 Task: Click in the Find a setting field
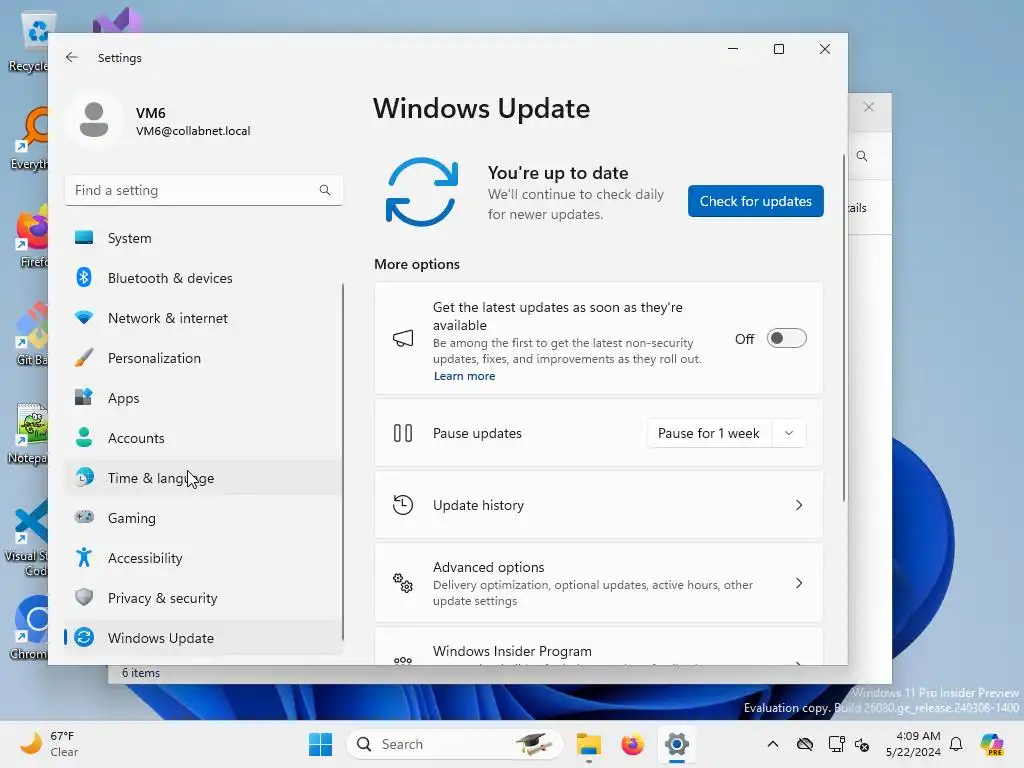point(204,190)
